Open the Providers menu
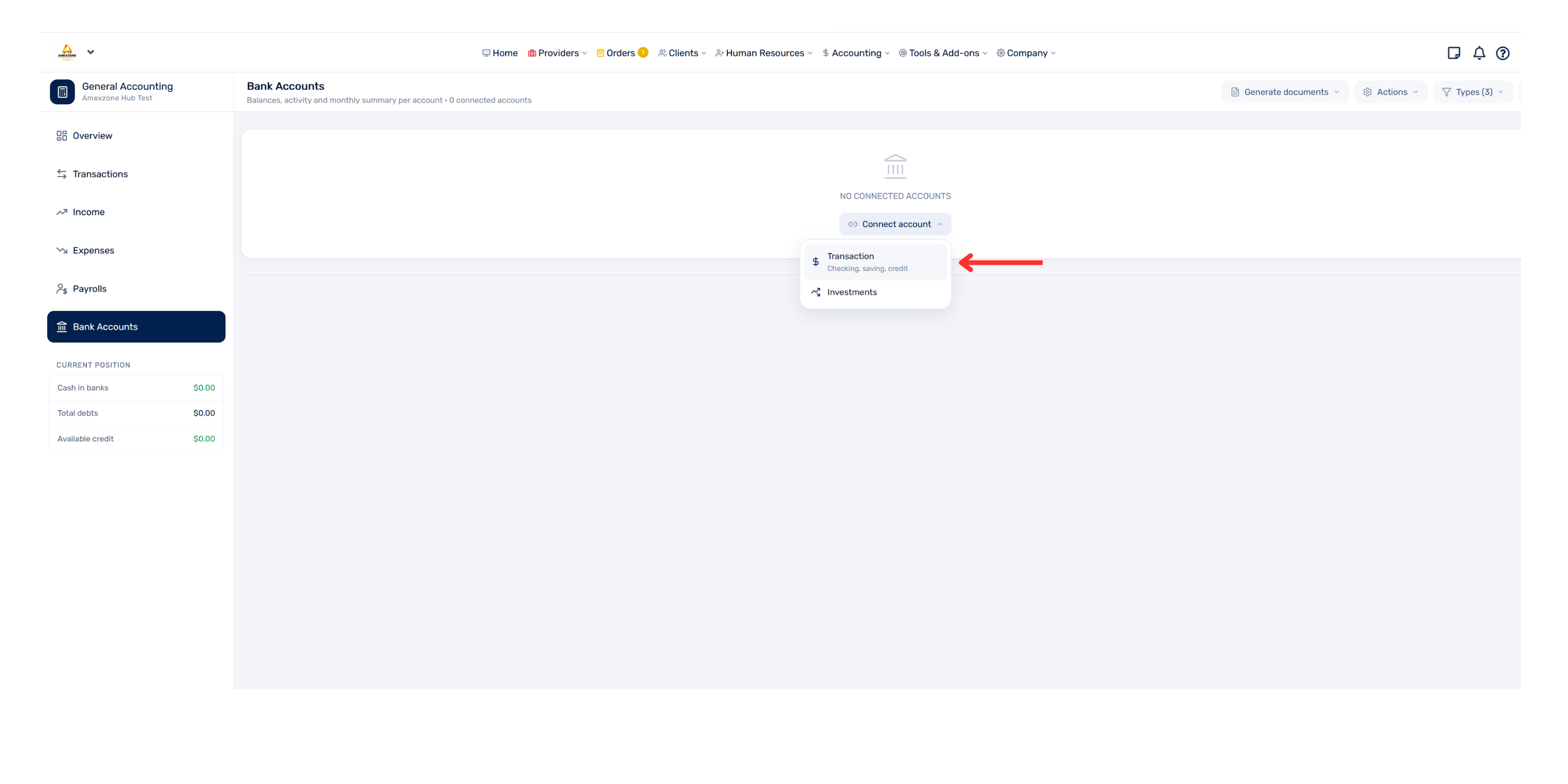1568x784 pixels. click(557, 53)
